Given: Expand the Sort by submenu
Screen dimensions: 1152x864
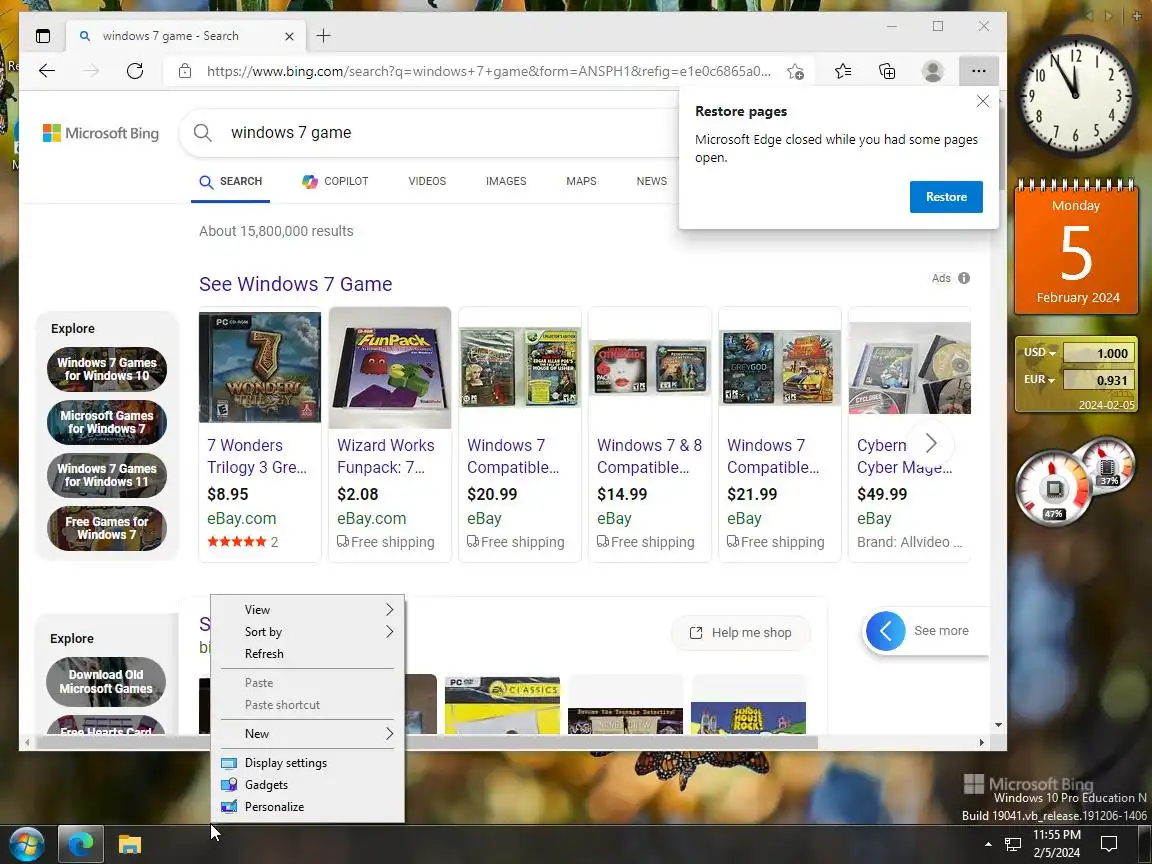Looking at the screenshot, I should pyautogui.click(x=307, y=632).
